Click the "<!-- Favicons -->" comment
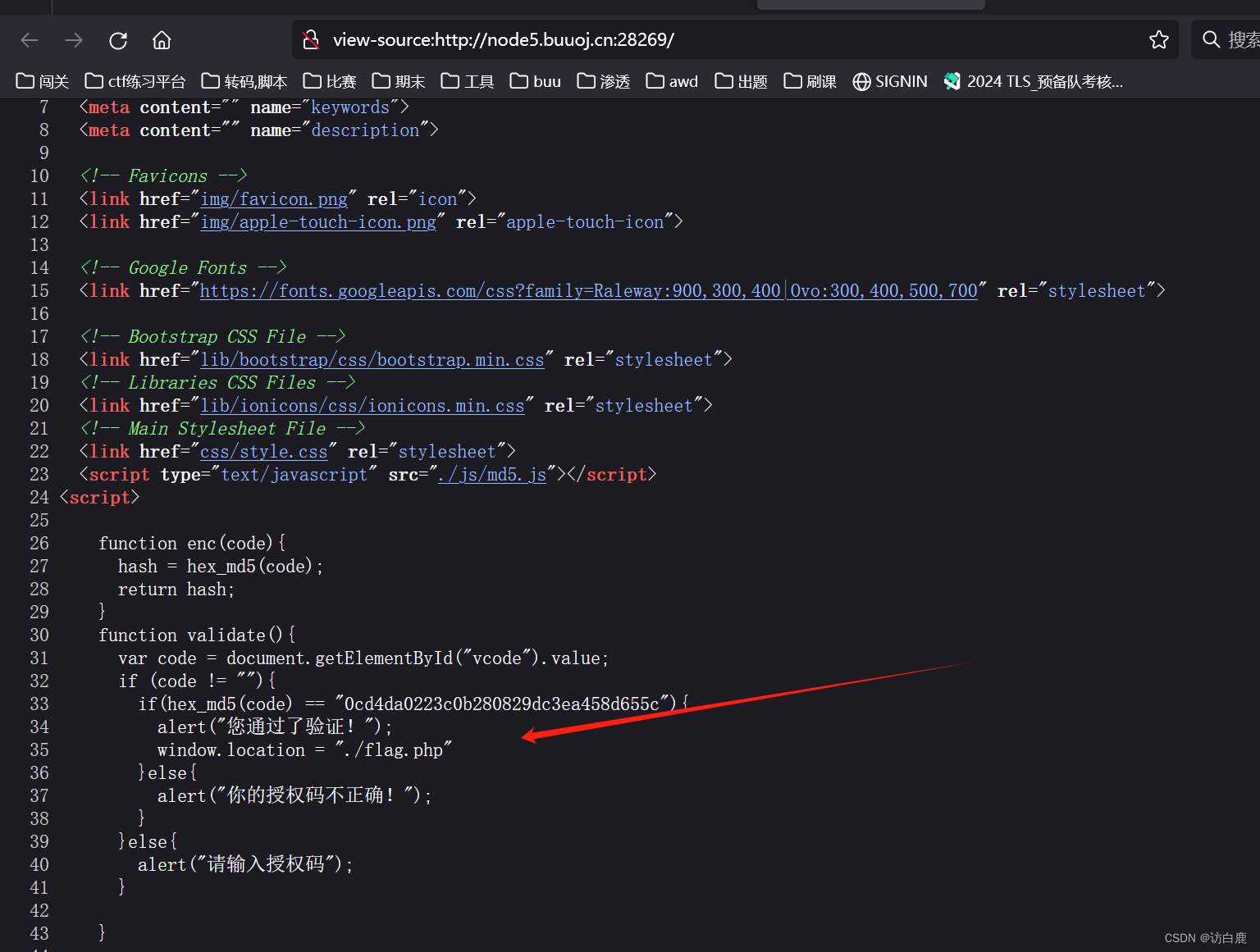Image resolution: width=1260 pixels, height=952 pixels. 163,176
